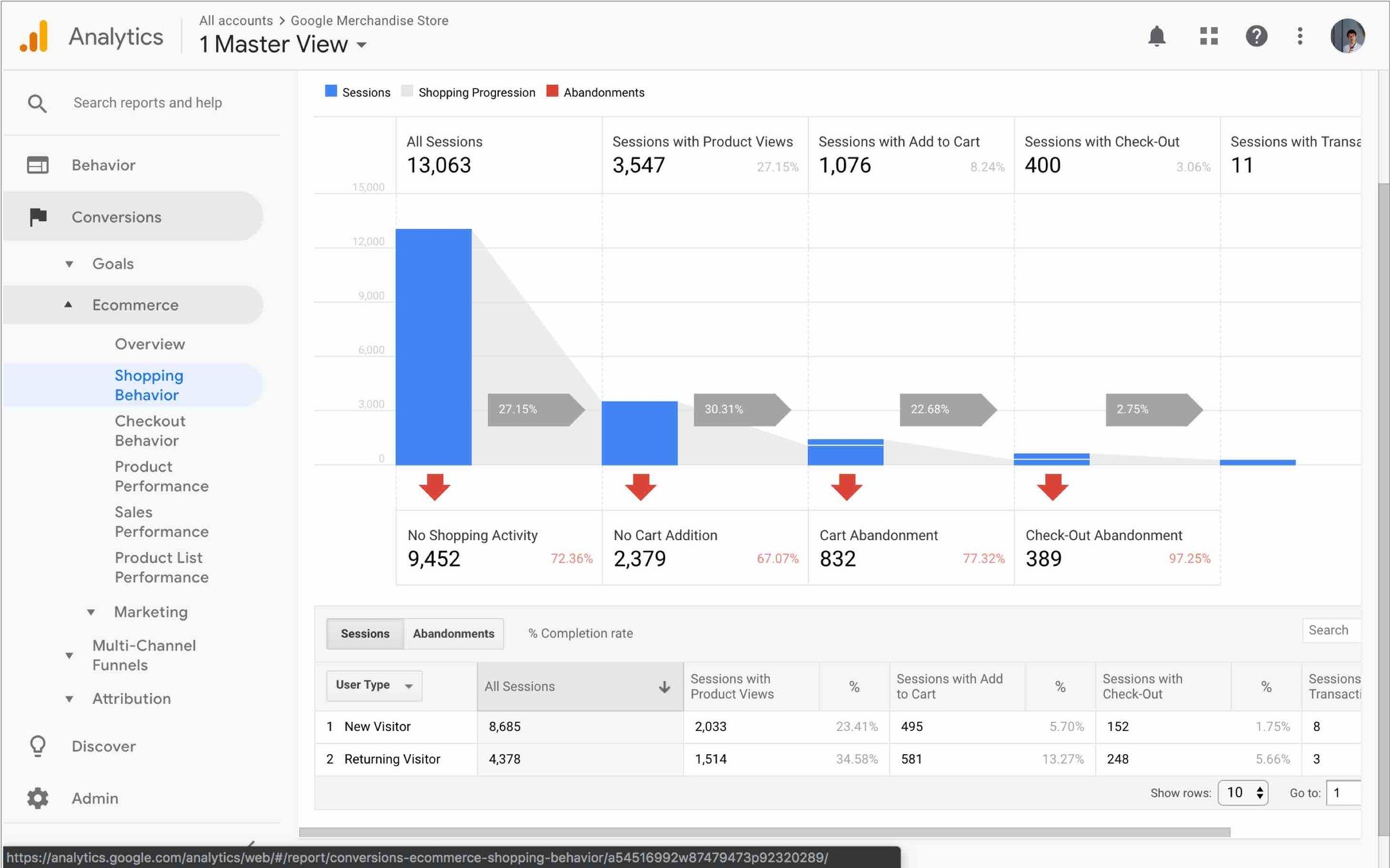Click the Discover lightbulb icon
Viewport: 1390px width, 868px height.
coord(37,746)
